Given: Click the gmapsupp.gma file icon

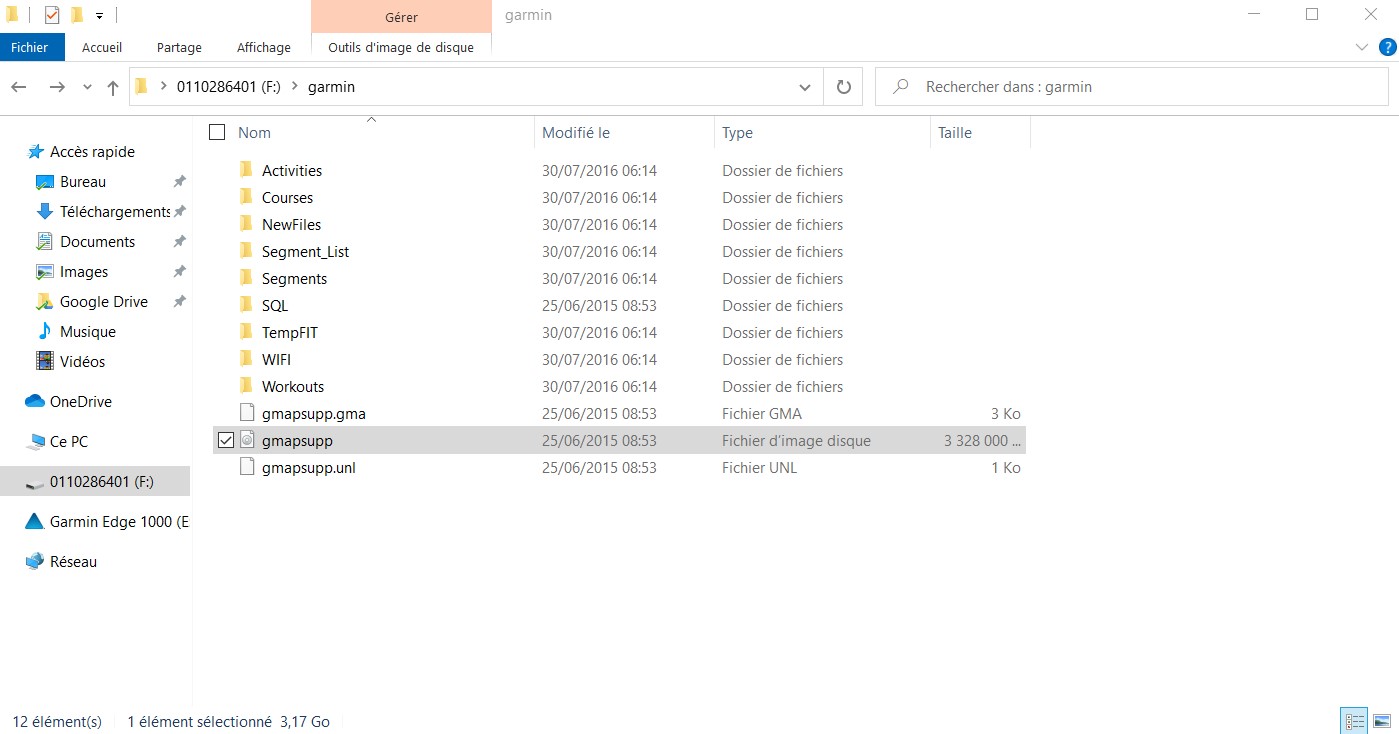Looking at the screenshot, I should 247,413.
